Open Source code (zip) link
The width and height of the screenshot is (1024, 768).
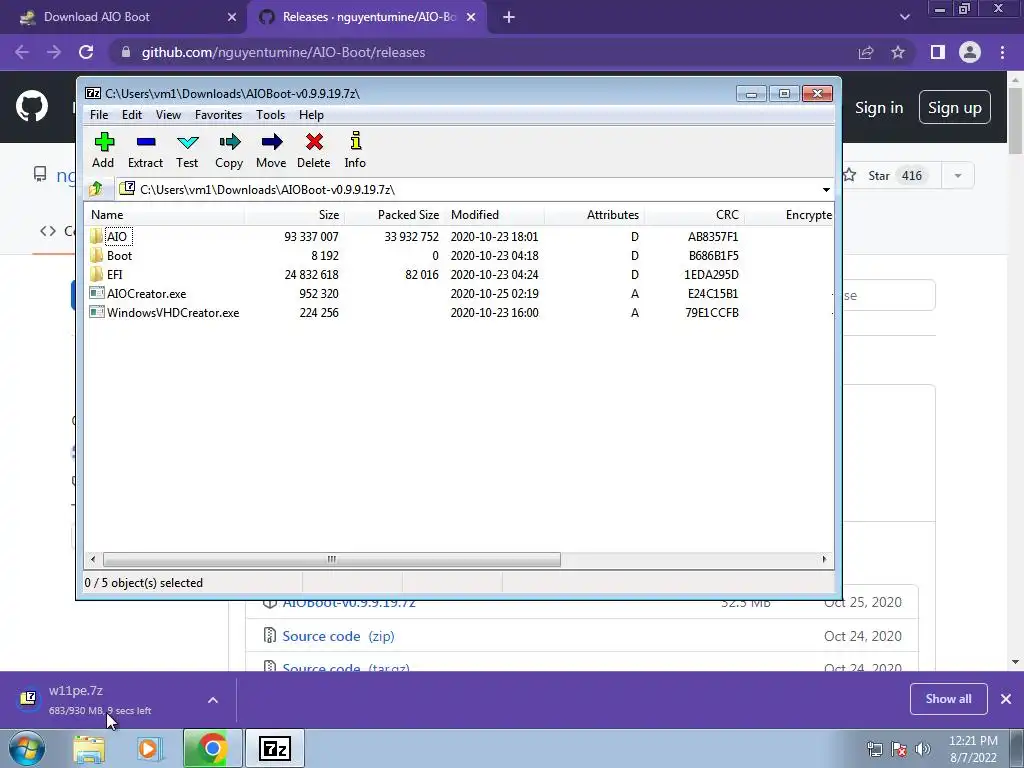pos(338,636)
